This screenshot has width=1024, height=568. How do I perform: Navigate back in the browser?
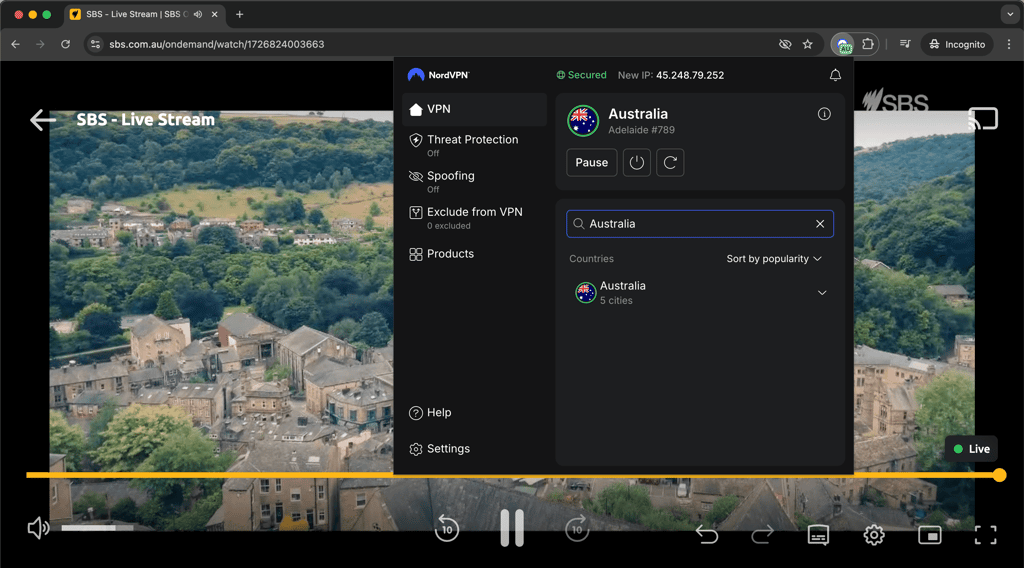coord(16,44)
